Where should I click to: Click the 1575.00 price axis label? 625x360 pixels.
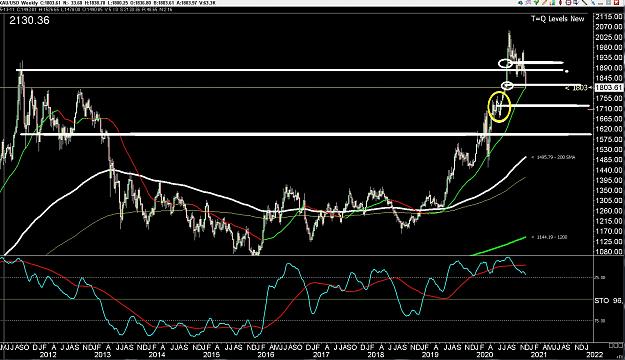coord(608,140)
